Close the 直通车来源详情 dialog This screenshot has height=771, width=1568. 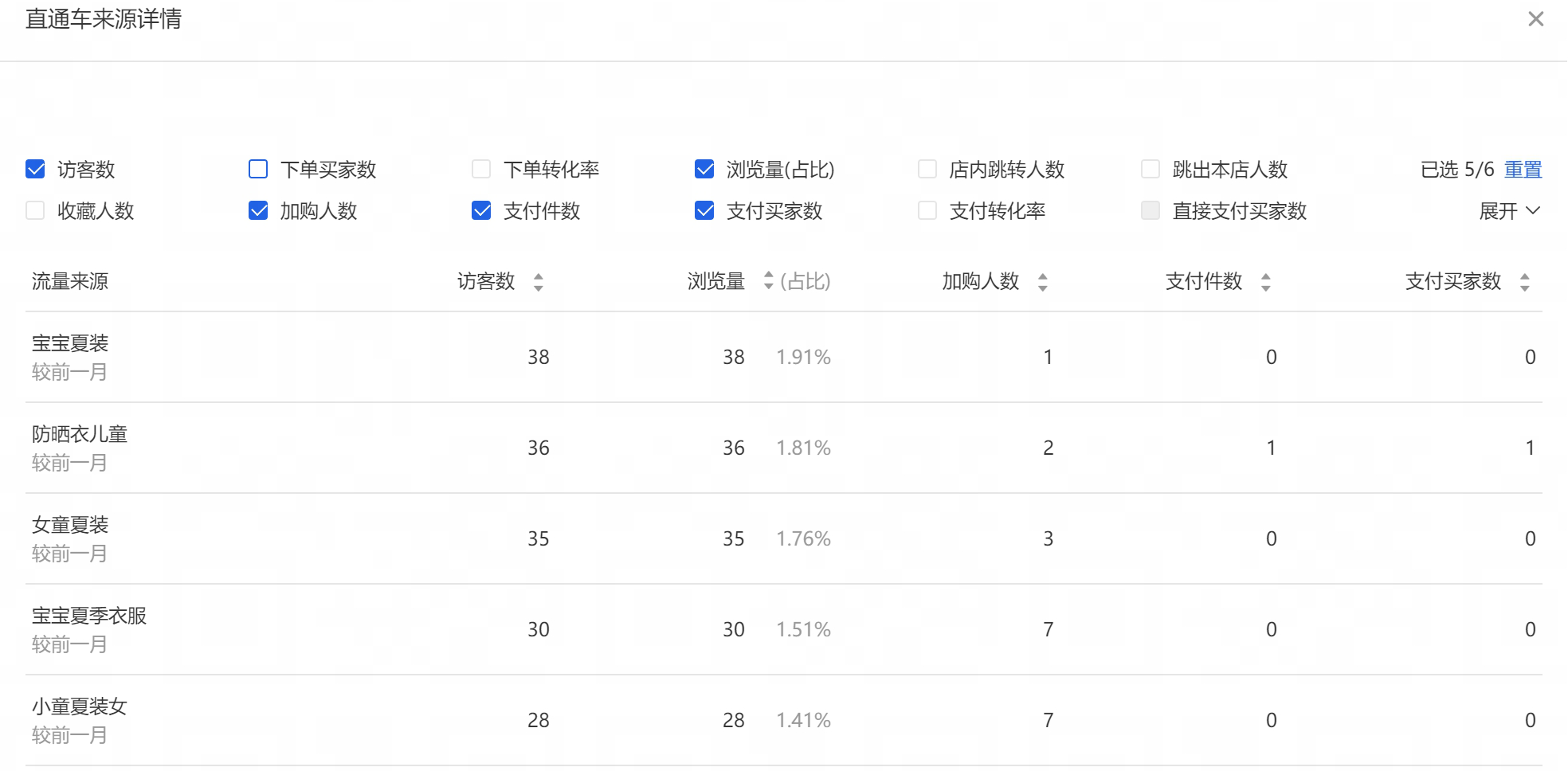1535,19
